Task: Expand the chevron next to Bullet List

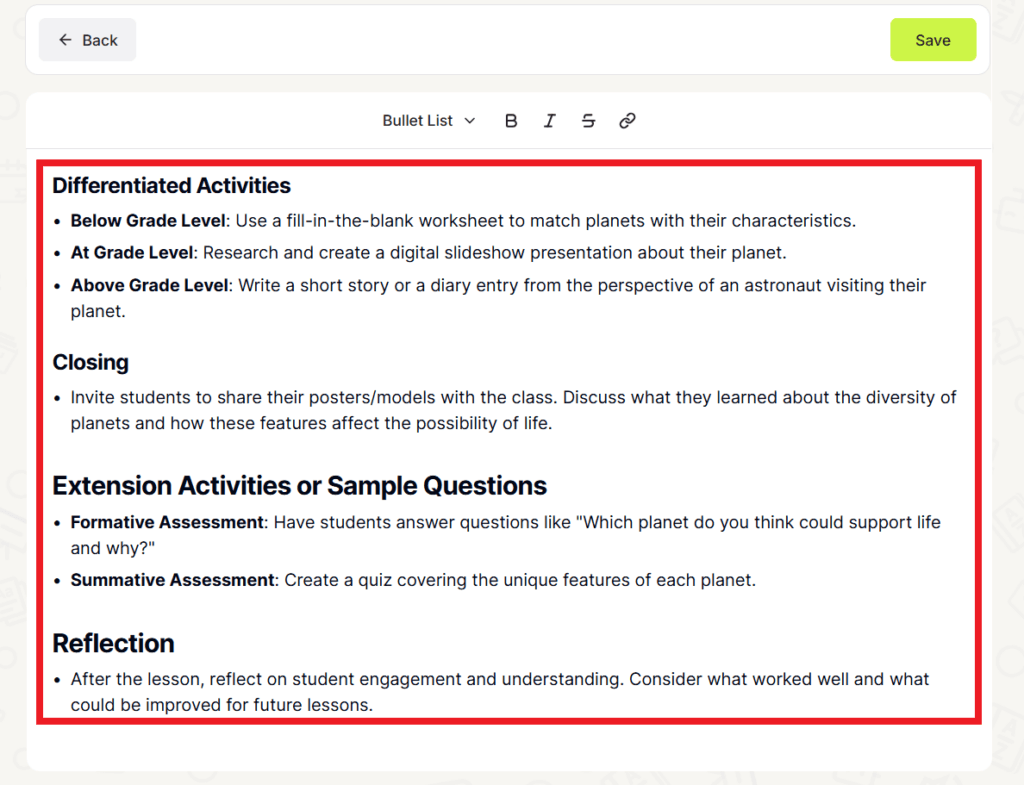Action: [x=470, y=120]
